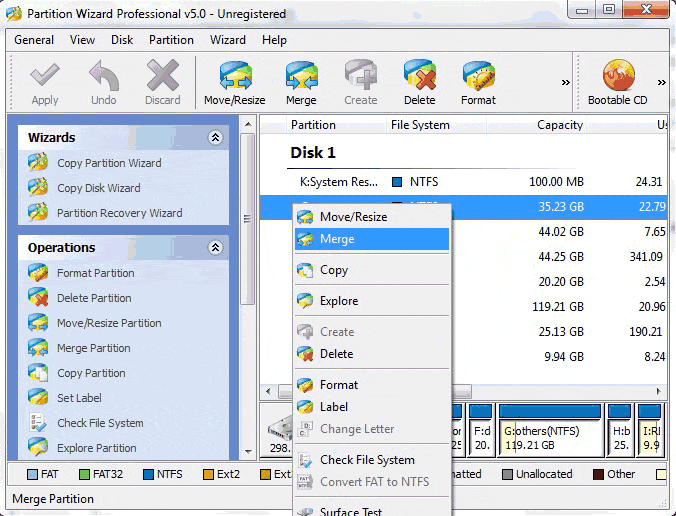Click the 119.21 GB capacity cell

(557, 306)
